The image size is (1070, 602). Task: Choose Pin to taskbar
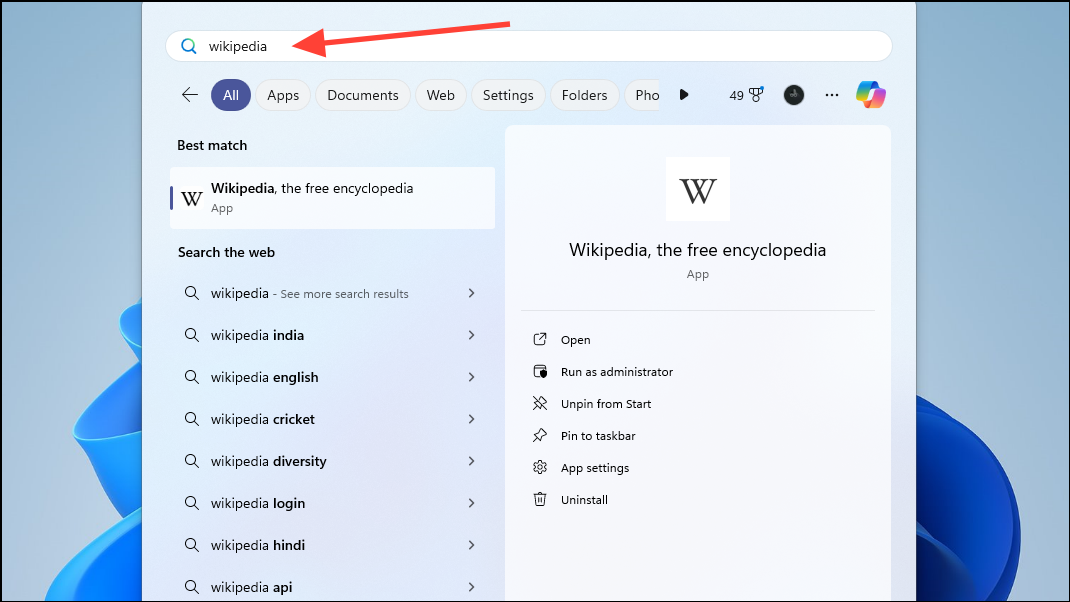click(x=598, y=435)
